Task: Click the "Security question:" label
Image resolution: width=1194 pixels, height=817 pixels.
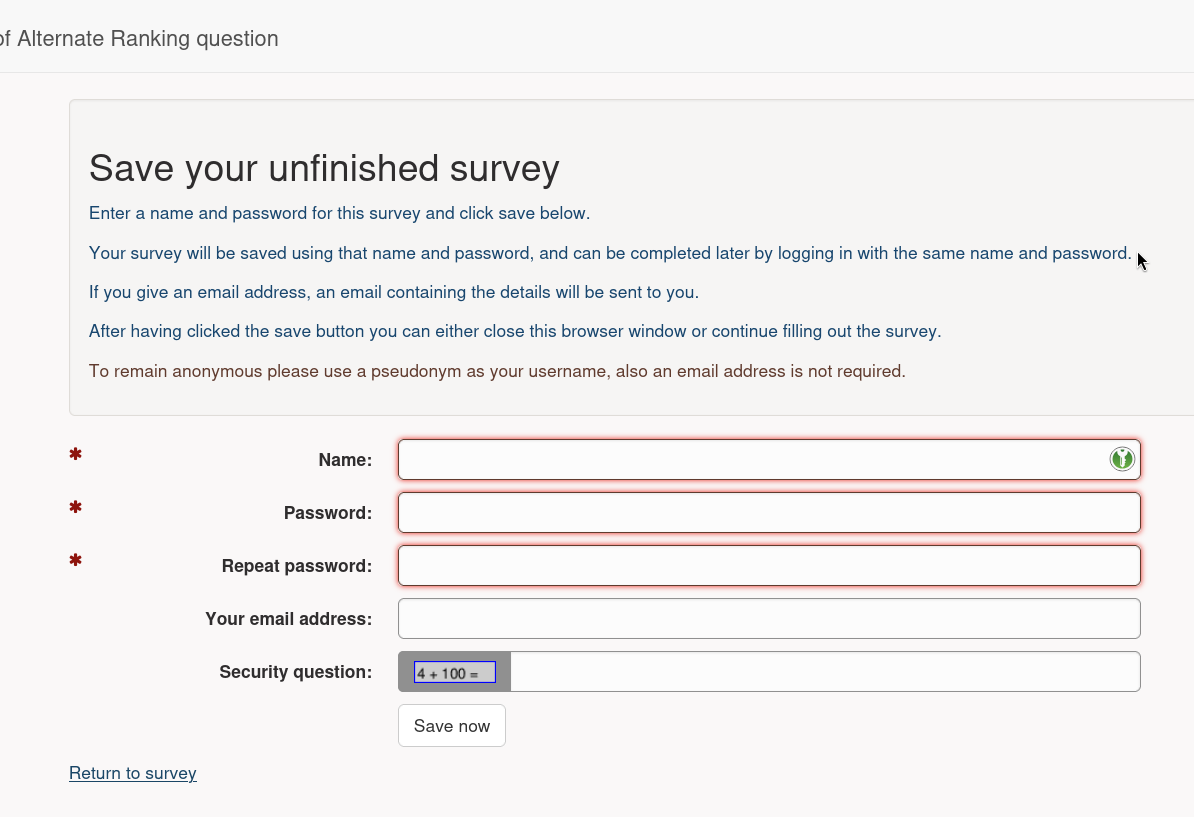Action: click(x=296, y=672)
